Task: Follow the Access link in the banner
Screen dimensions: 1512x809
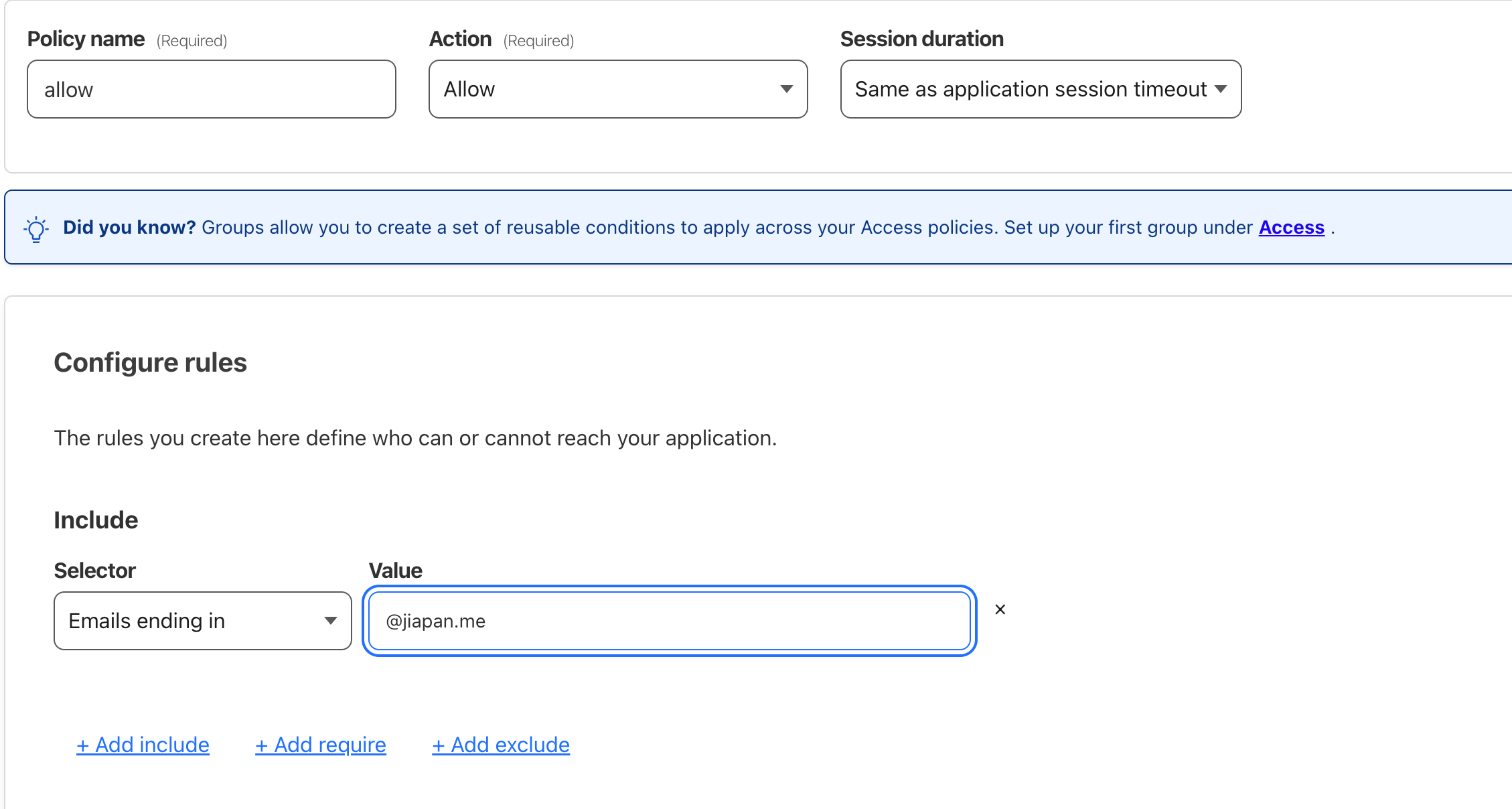Action: click(x=1291, y=228)
